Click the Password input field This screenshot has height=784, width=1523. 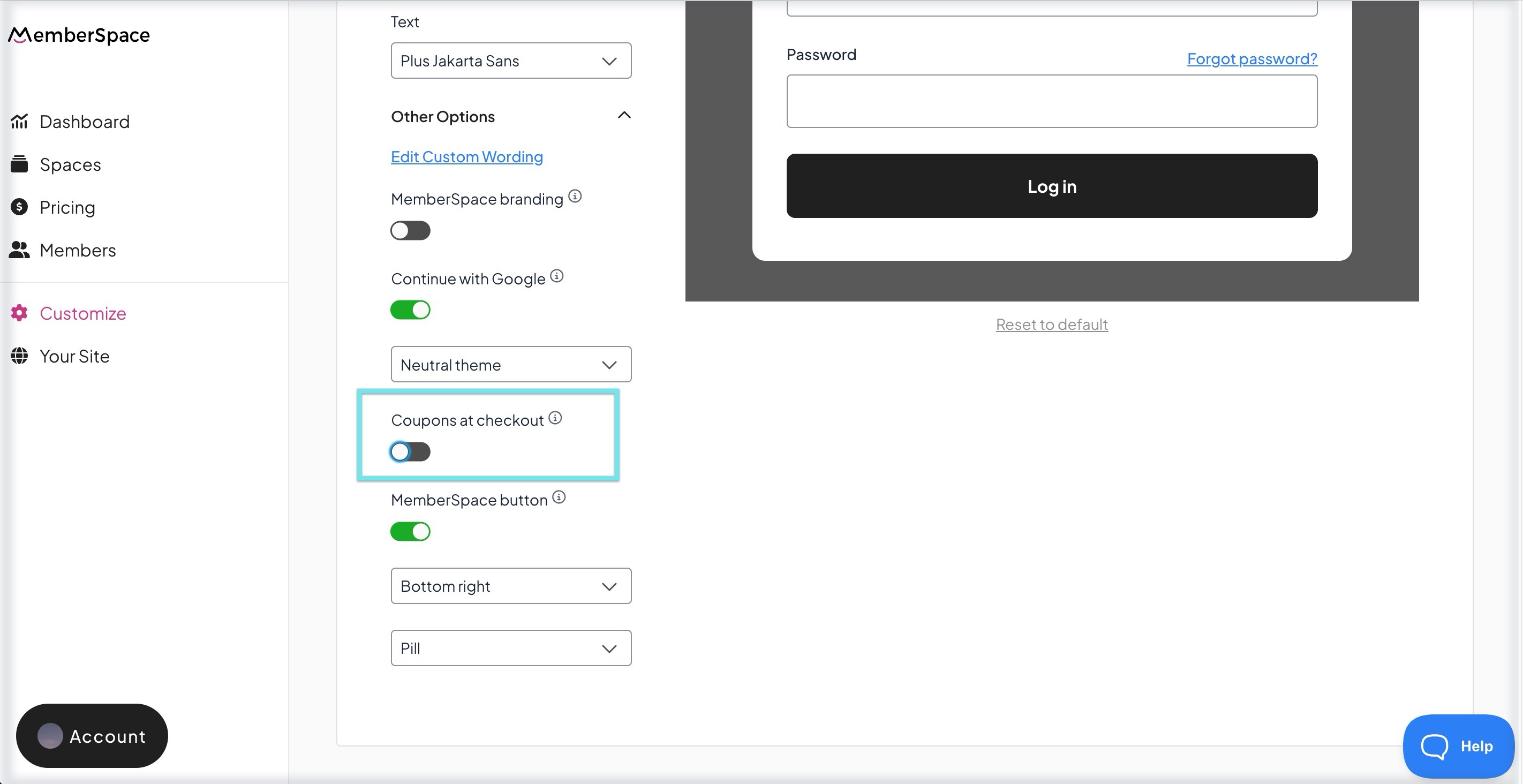pos(1051,101)
